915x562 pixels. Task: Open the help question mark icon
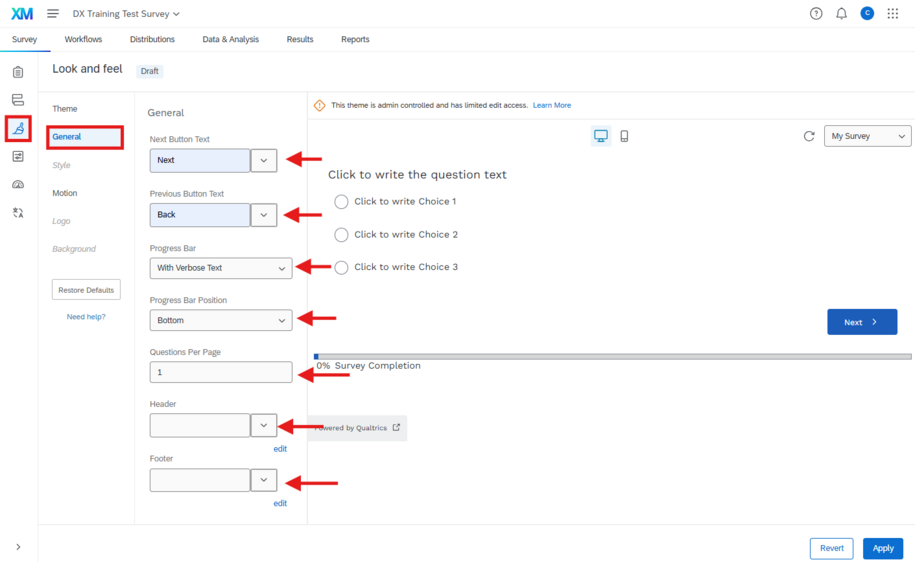(816, 13)
